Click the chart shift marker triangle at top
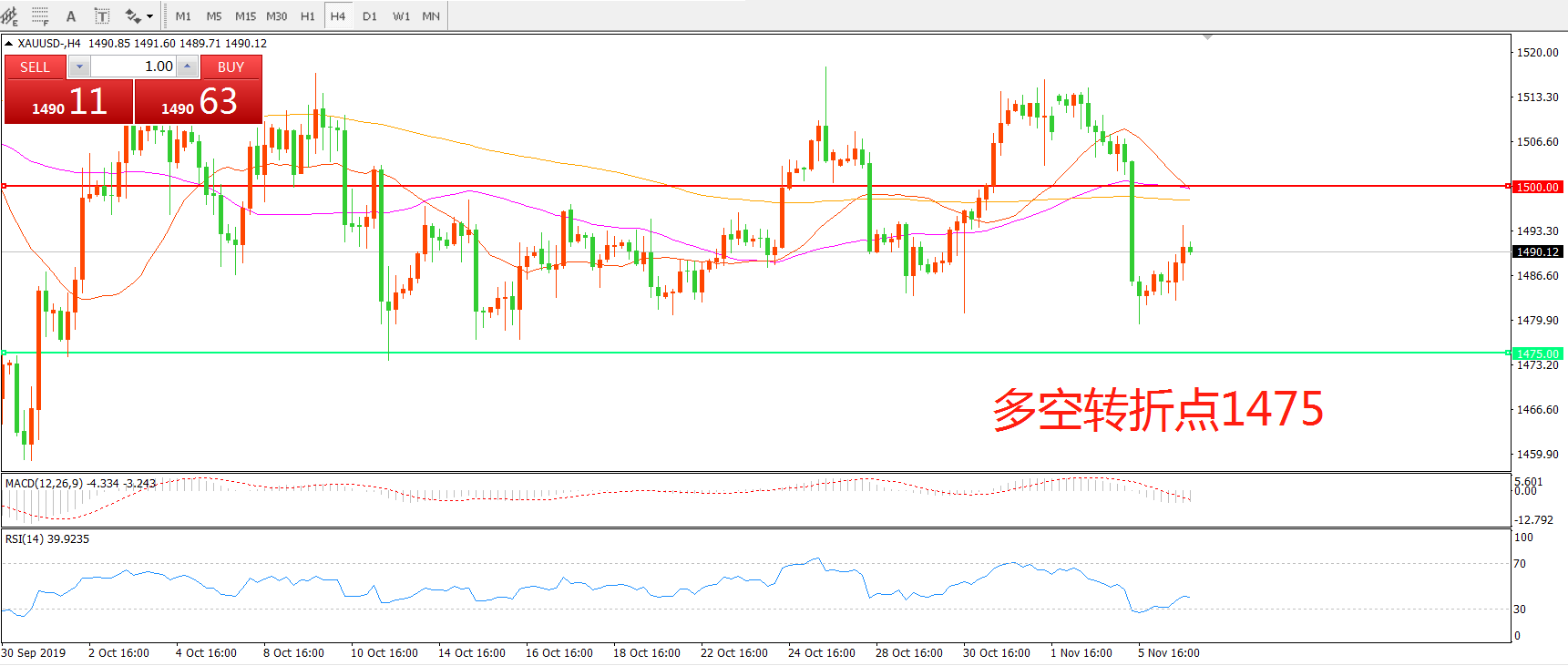Screen dimensions: 1568x666 coord(1207,37)
